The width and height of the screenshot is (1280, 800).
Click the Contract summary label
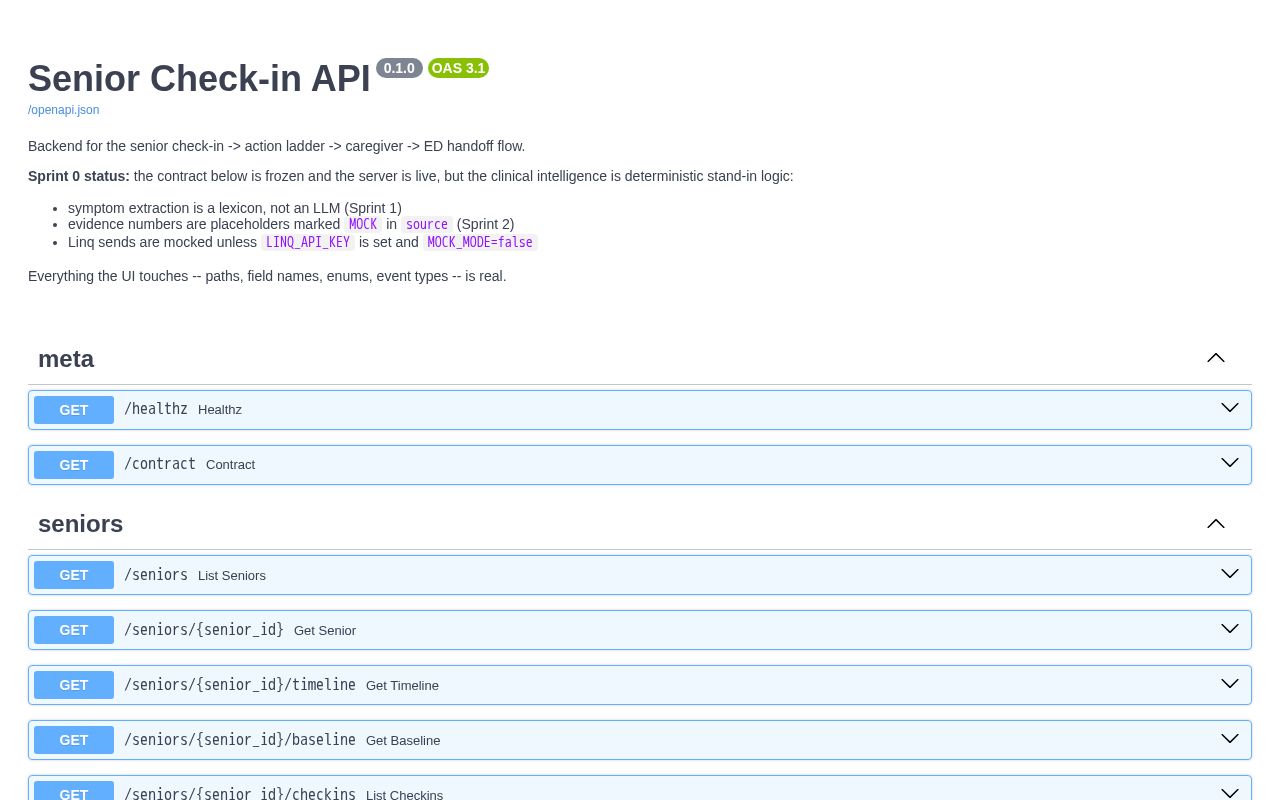pos(231,465)
